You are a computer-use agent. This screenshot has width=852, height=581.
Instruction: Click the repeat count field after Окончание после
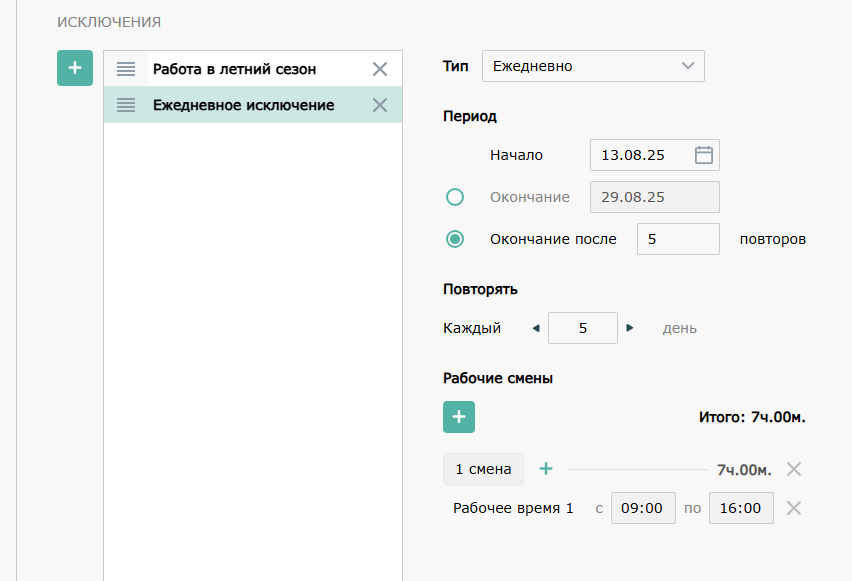[677, 239]
